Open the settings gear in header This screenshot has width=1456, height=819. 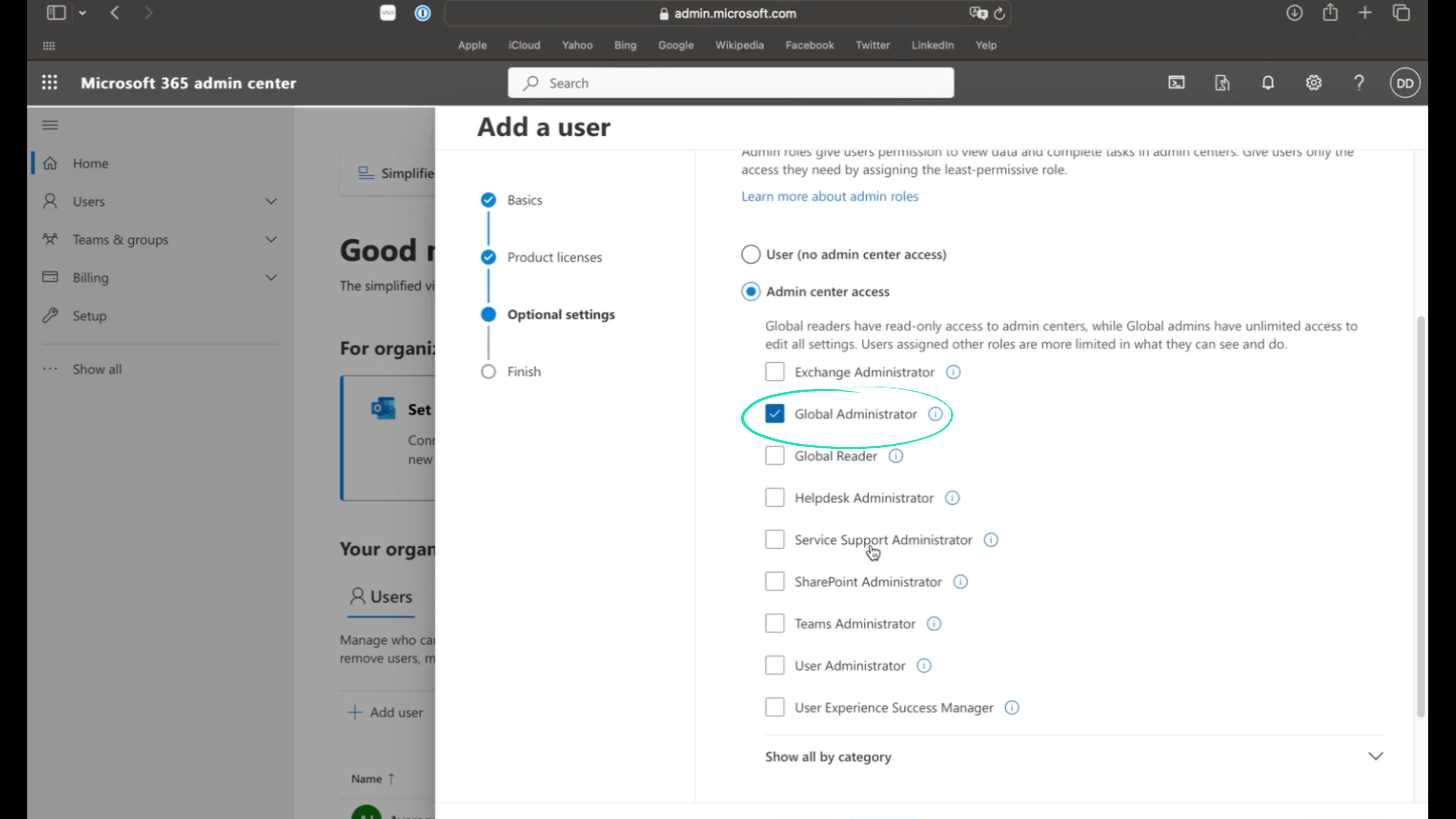[1314, 83]
